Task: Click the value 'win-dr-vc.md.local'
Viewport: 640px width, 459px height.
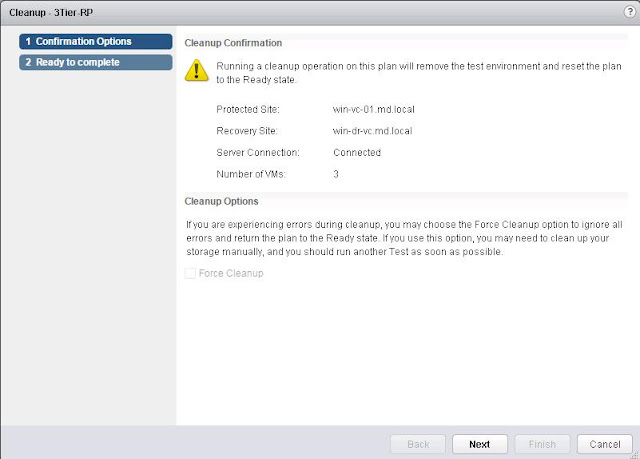Action: pyautogui.click(x=372, y=131)
